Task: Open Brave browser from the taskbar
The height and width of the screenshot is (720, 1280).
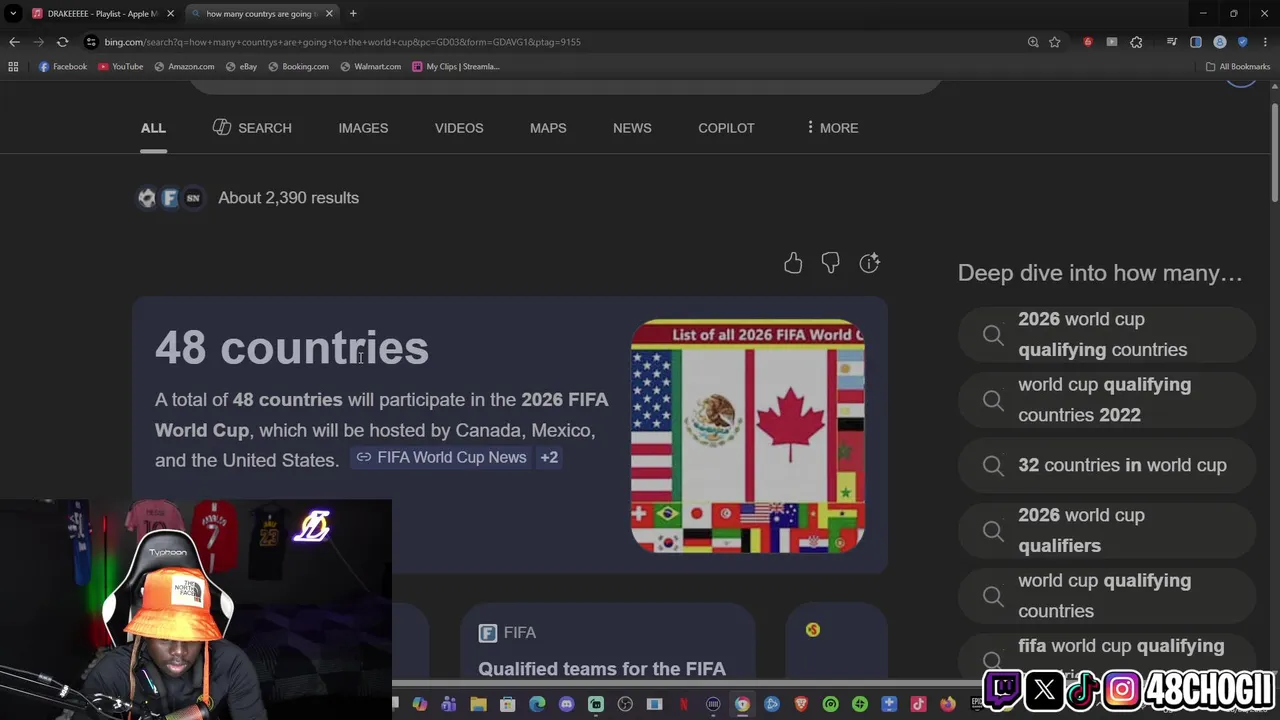Action: (x=801, y=705)
